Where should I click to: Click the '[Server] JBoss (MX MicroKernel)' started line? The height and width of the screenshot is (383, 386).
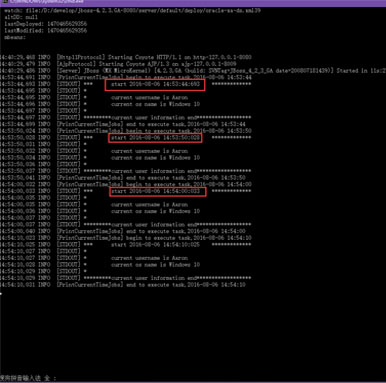(x=193, y=71)
